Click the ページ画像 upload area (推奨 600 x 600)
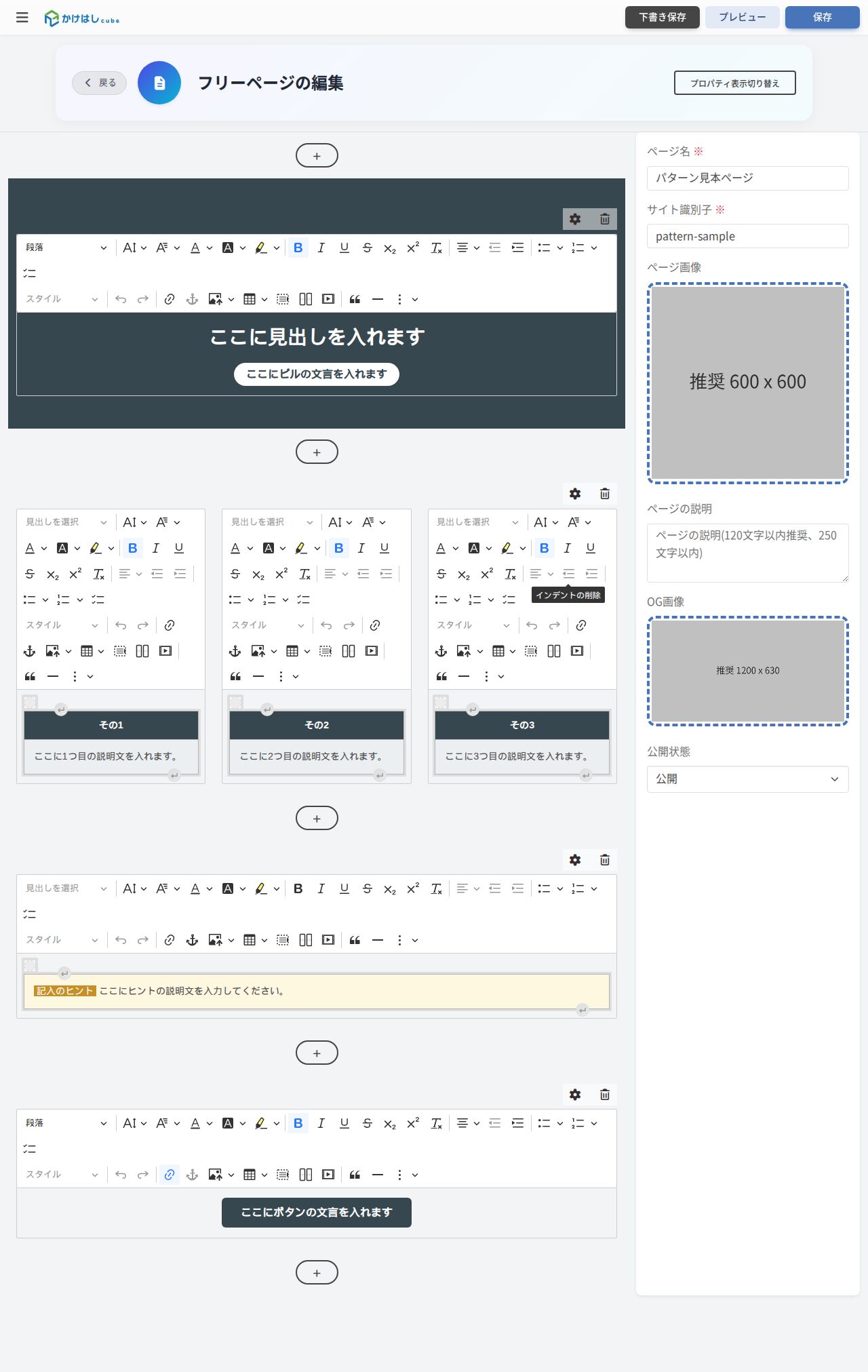This screenshot has height=1372, width=868. pyautogui.click(x=747, y=383)
